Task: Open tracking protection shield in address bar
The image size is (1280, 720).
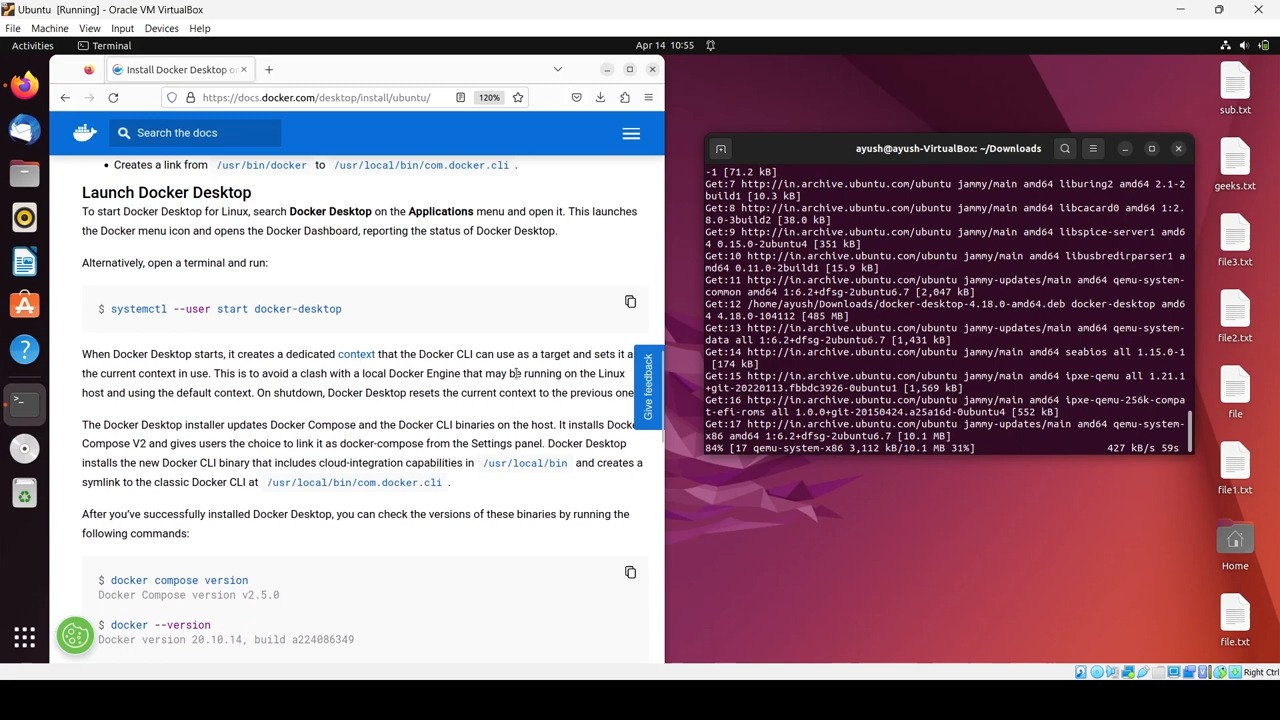Action: coord(172,97)
